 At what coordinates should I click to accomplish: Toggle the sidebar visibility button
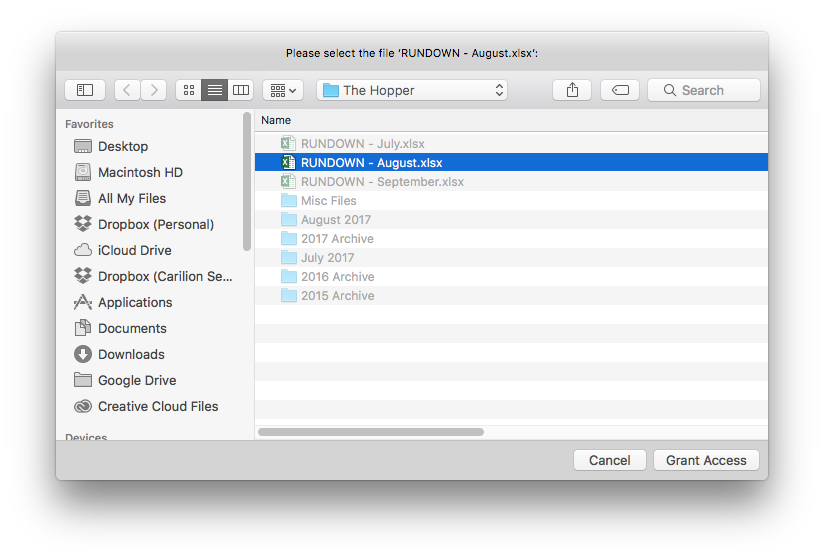[85, 90]
